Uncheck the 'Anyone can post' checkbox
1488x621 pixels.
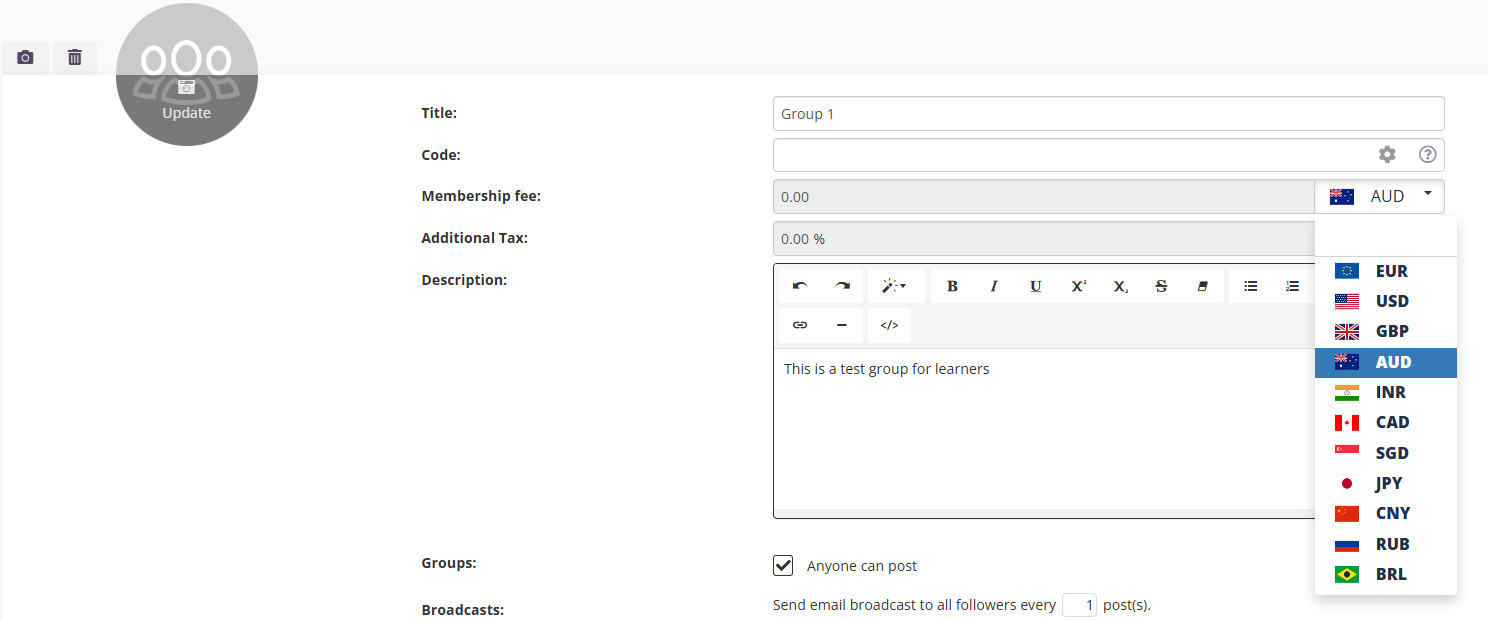[x=783, y=566]
